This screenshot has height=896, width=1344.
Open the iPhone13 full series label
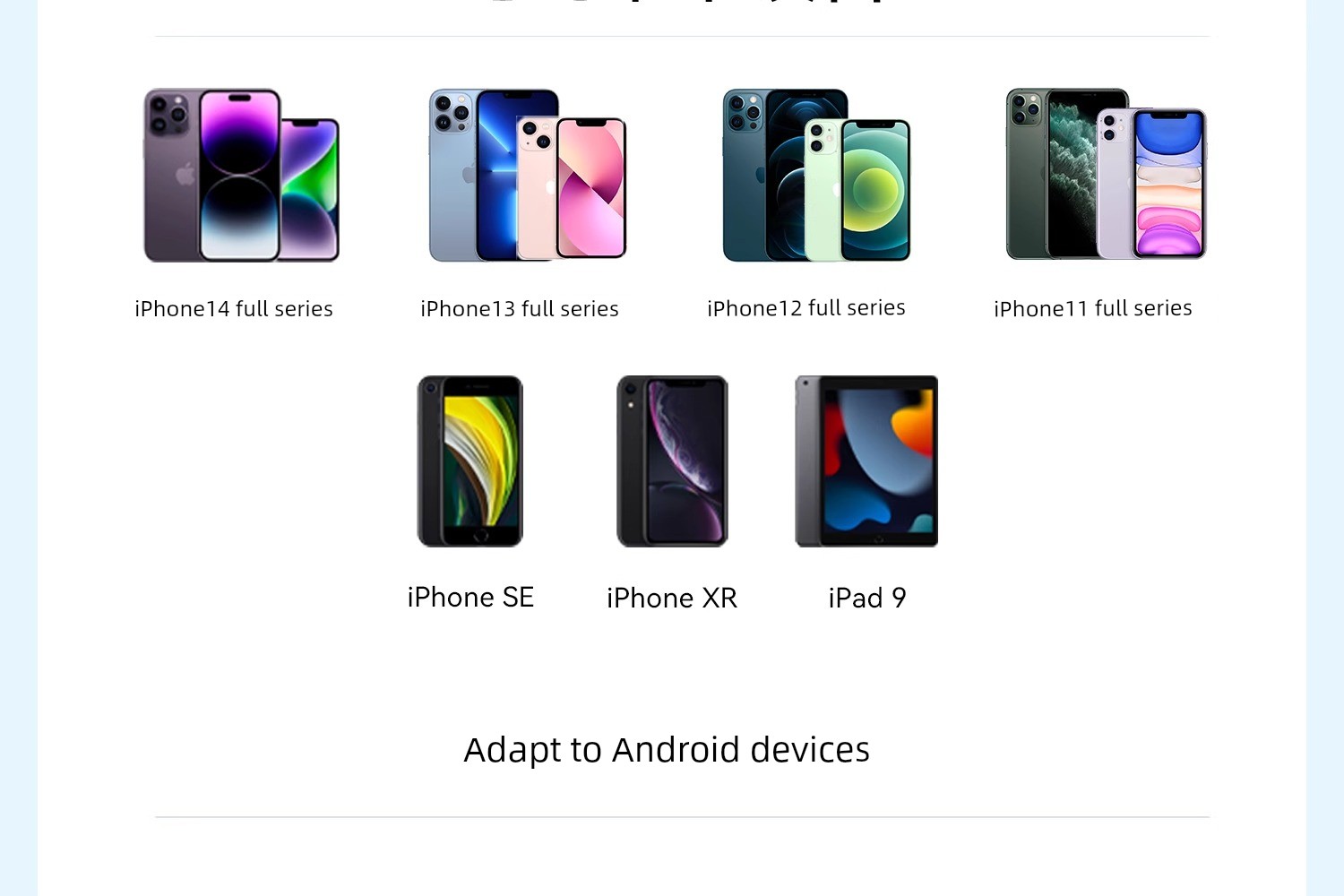[x=520, y=309]
